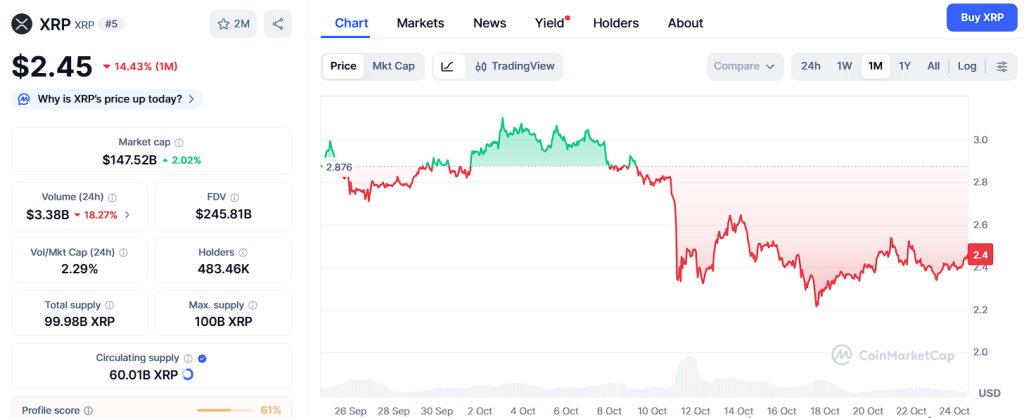This screenshot has width=1024, height=418.
Task: Open the Compare dropdown
Action: point(743,66)
